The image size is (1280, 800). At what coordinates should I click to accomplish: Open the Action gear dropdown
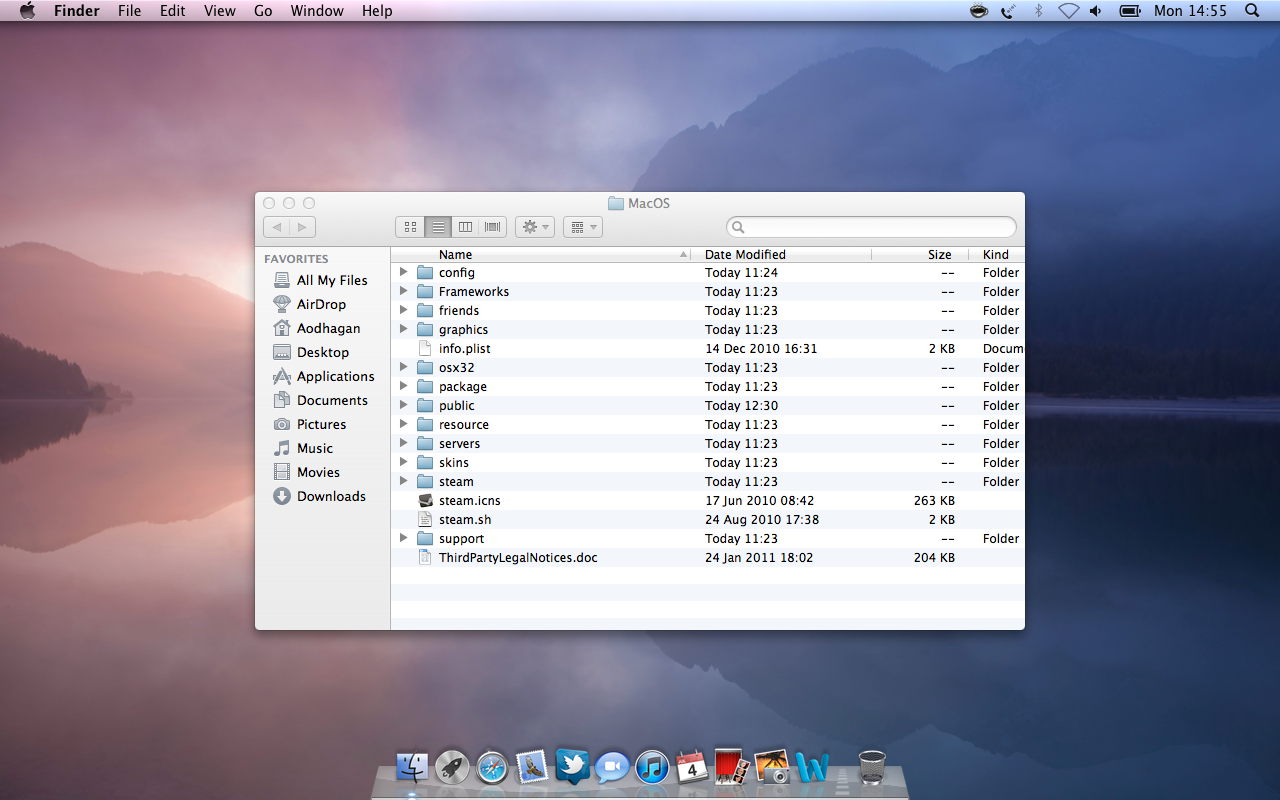(x=535, y=227)
